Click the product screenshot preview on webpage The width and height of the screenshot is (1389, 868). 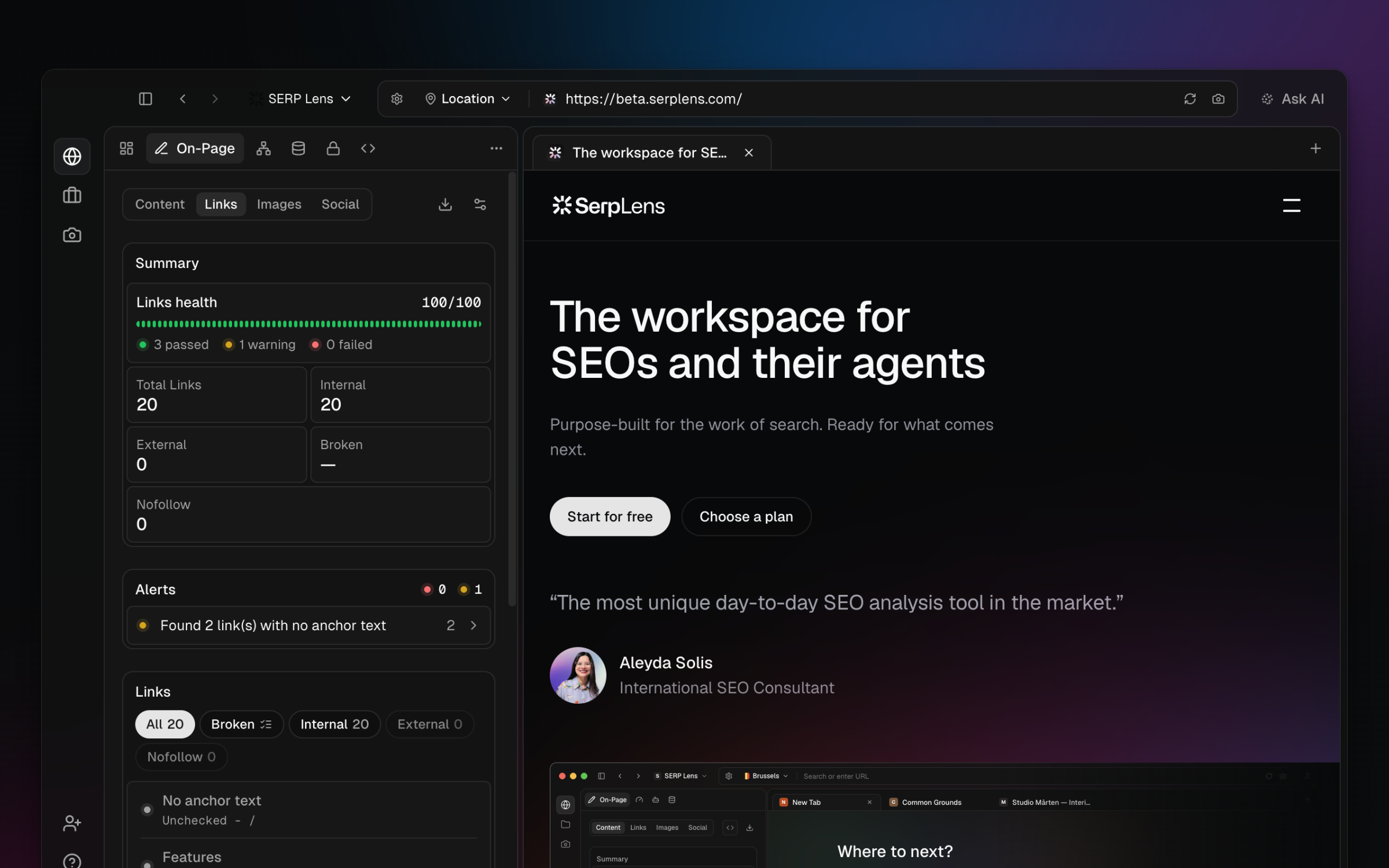coord(945,815)
